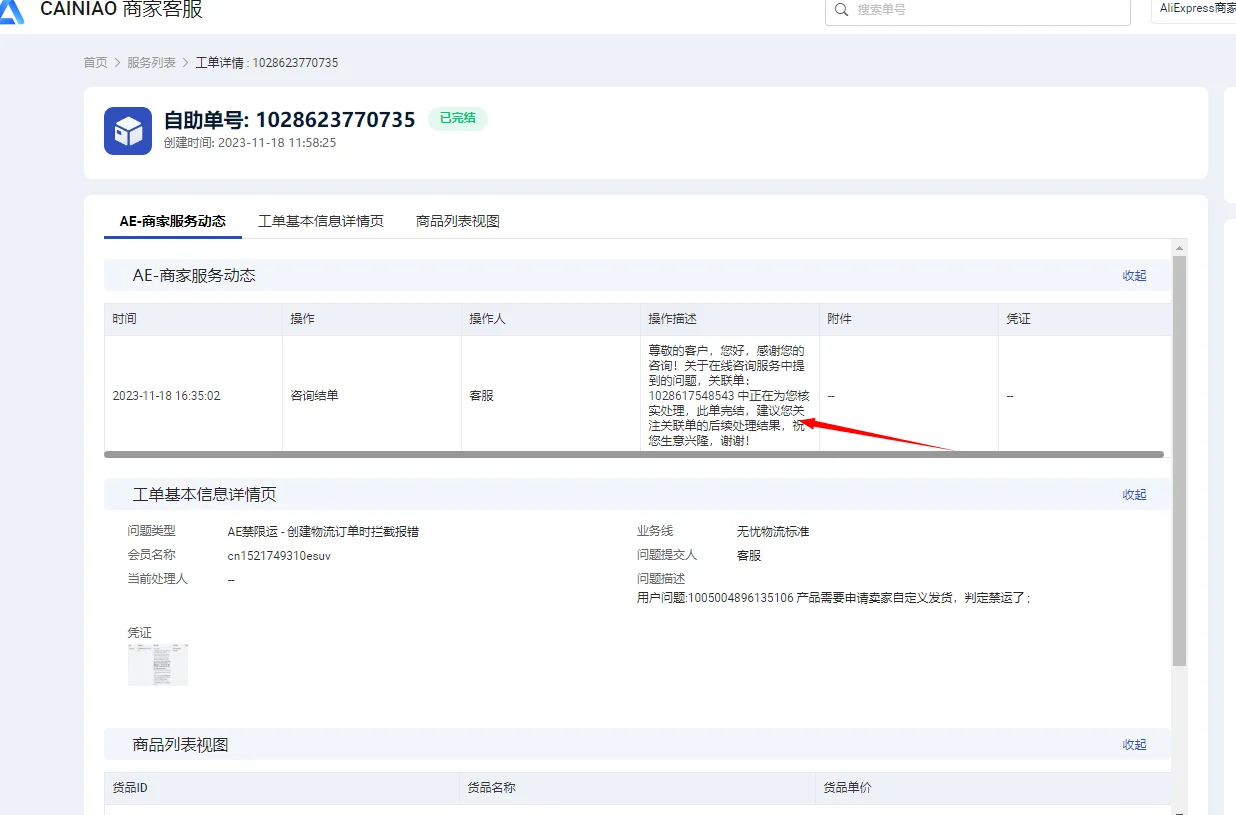Click the 附件 column header

coord(909,319)
